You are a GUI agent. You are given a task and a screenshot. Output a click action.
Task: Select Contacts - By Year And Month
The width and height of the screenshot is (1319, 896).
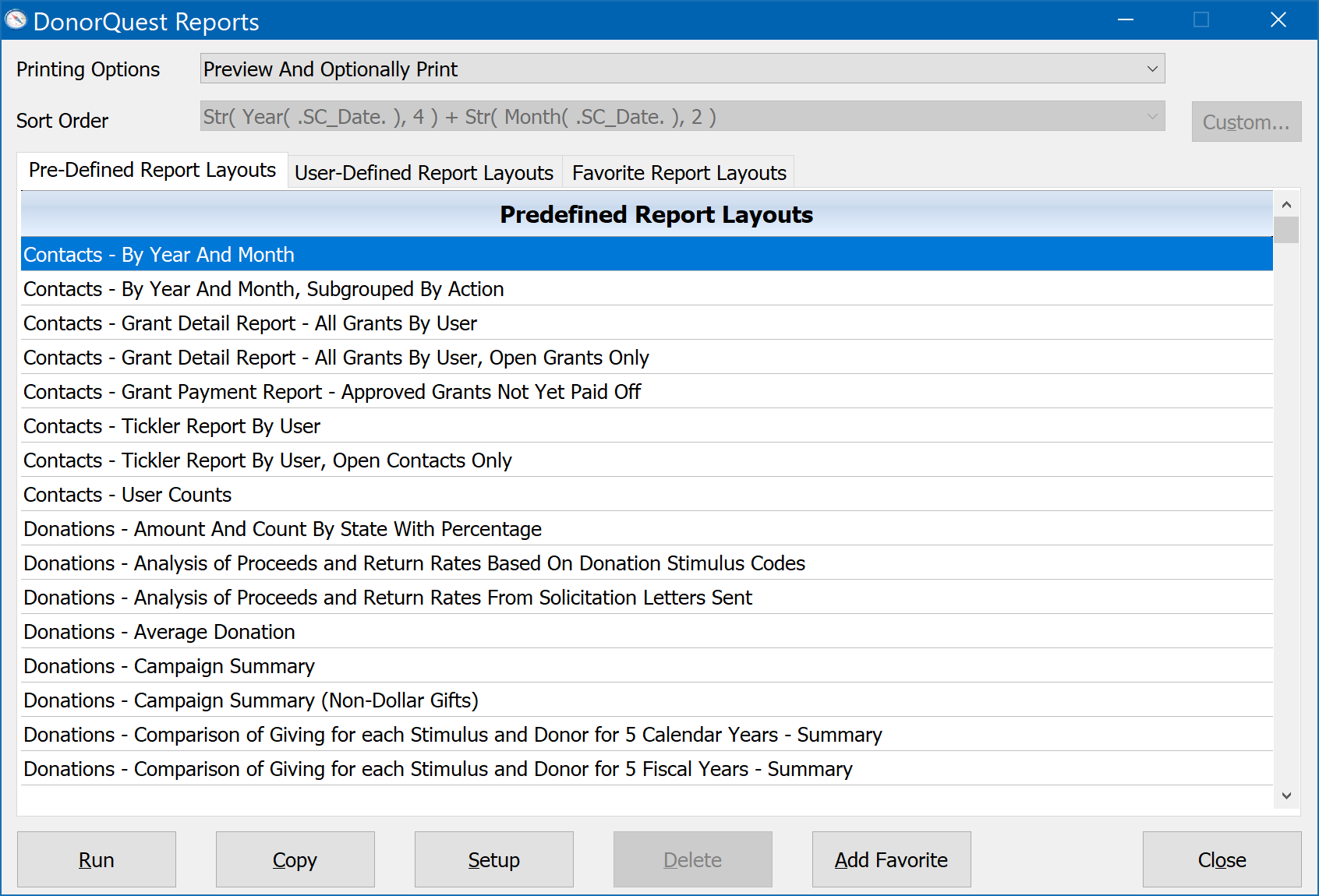647,254
